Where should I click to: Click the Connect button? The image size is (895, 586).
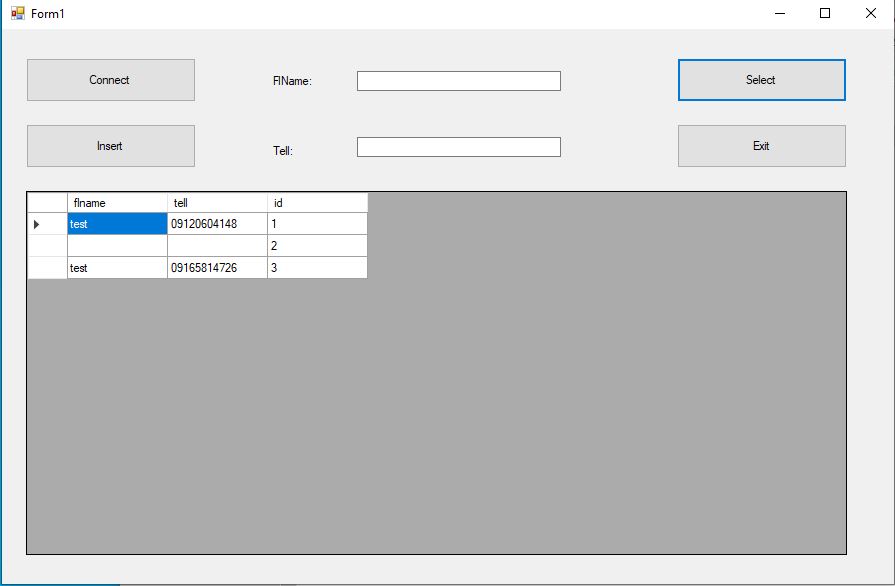110,80
